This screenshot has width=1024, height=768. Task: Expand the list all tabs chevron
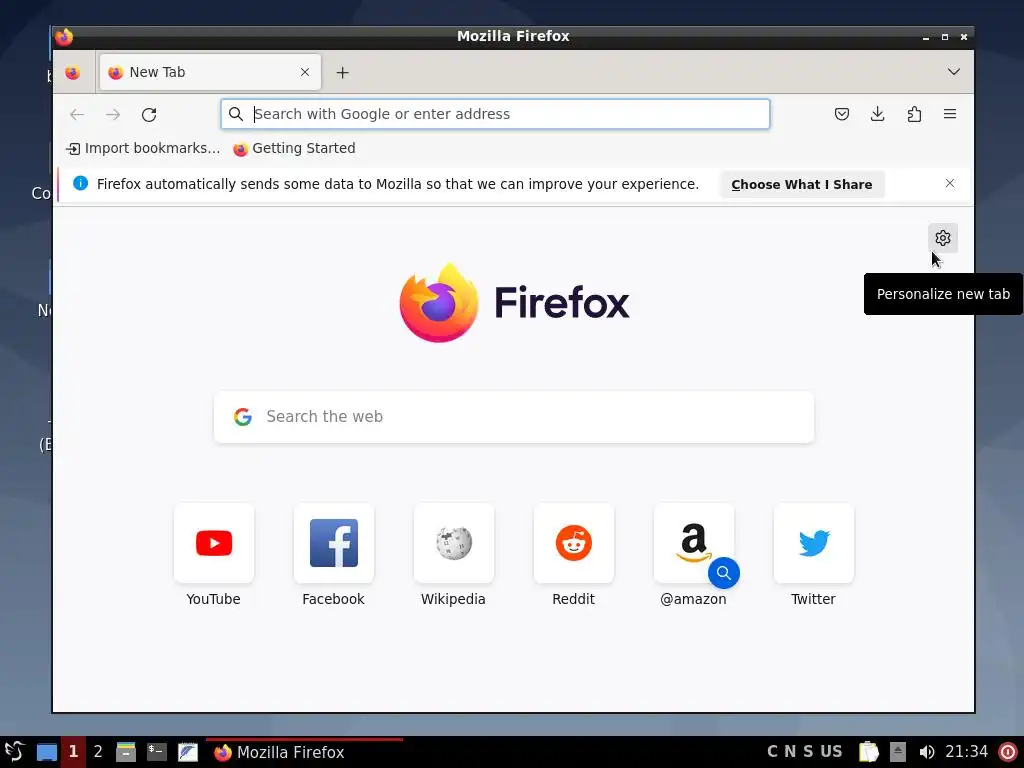[954, 72]
